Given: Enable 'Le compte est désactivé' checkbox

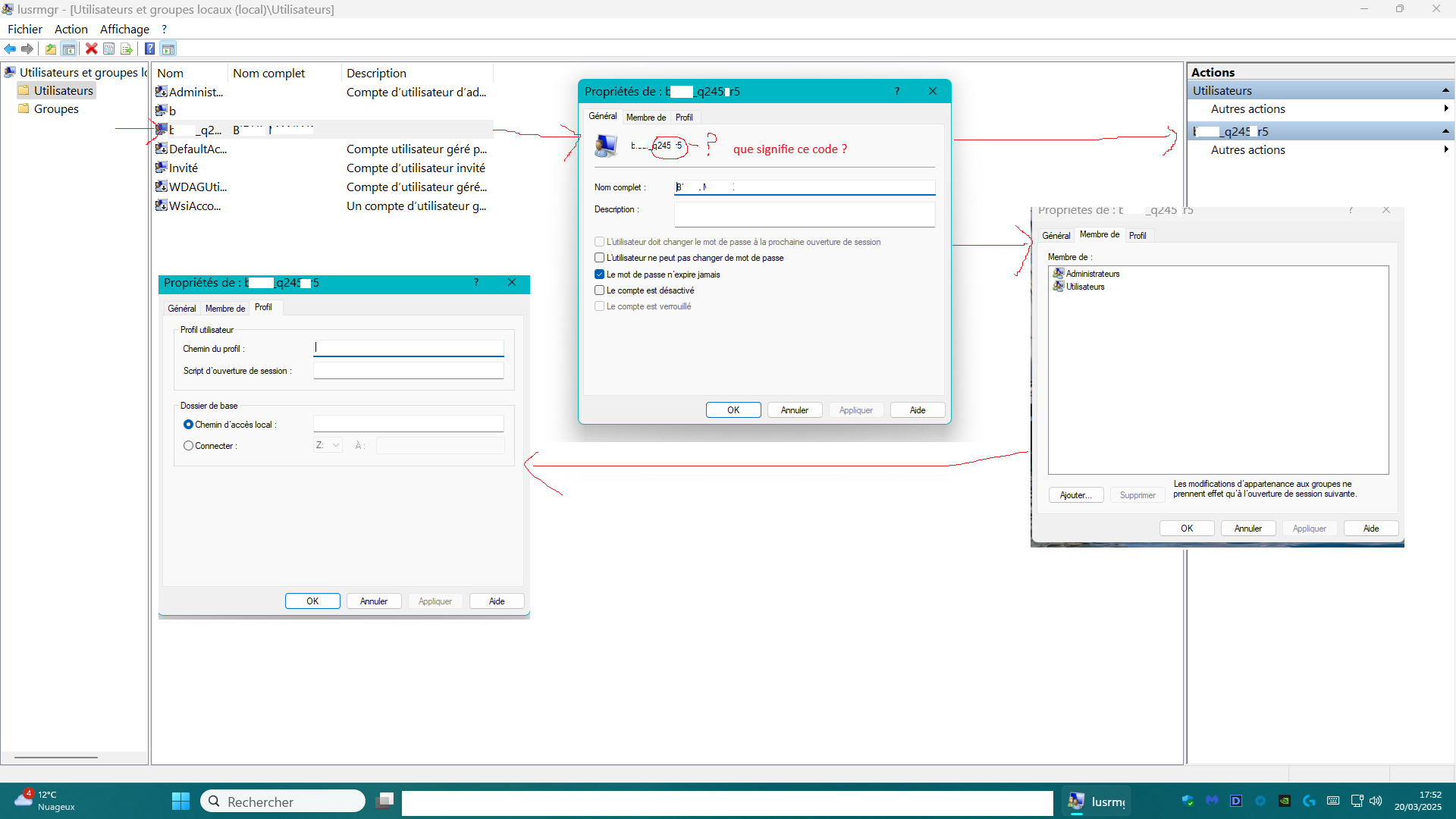Looking at the screenshot, I should pos(600,290).
